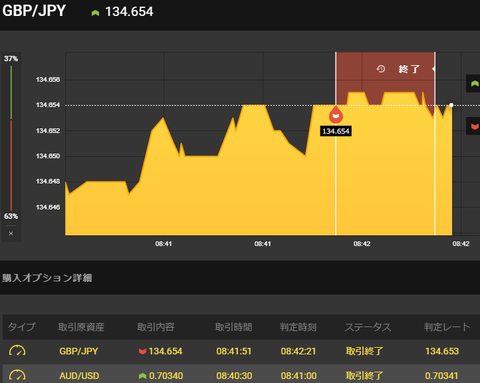Click the 08:41:00 expiry time cell
The width and height of the screenshot is (480, 383).
298,376
